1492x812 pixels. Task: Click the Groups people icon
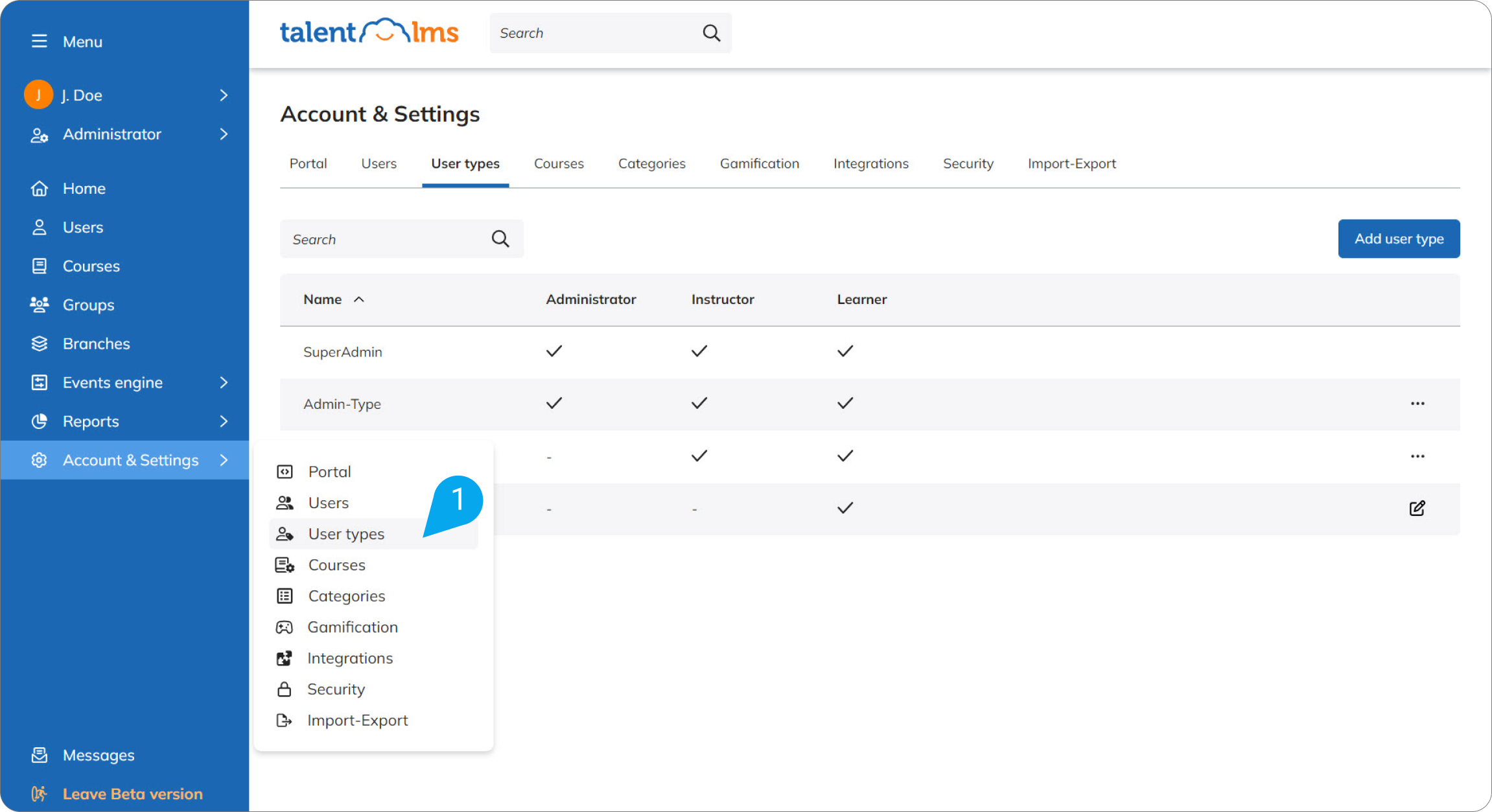(39, 305)
